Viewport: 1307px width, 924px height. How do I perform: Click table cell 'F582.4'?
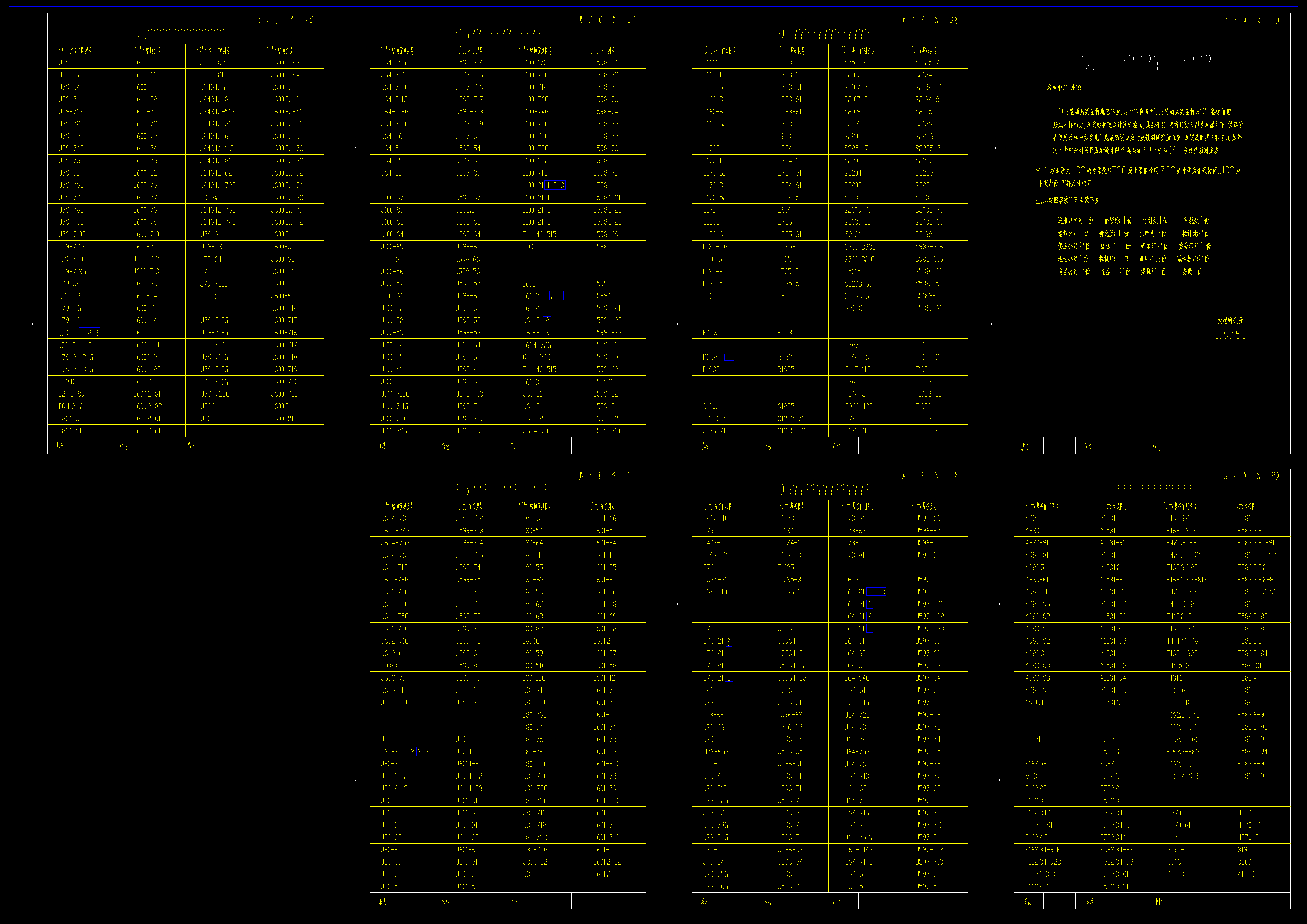pos(1247,678)
